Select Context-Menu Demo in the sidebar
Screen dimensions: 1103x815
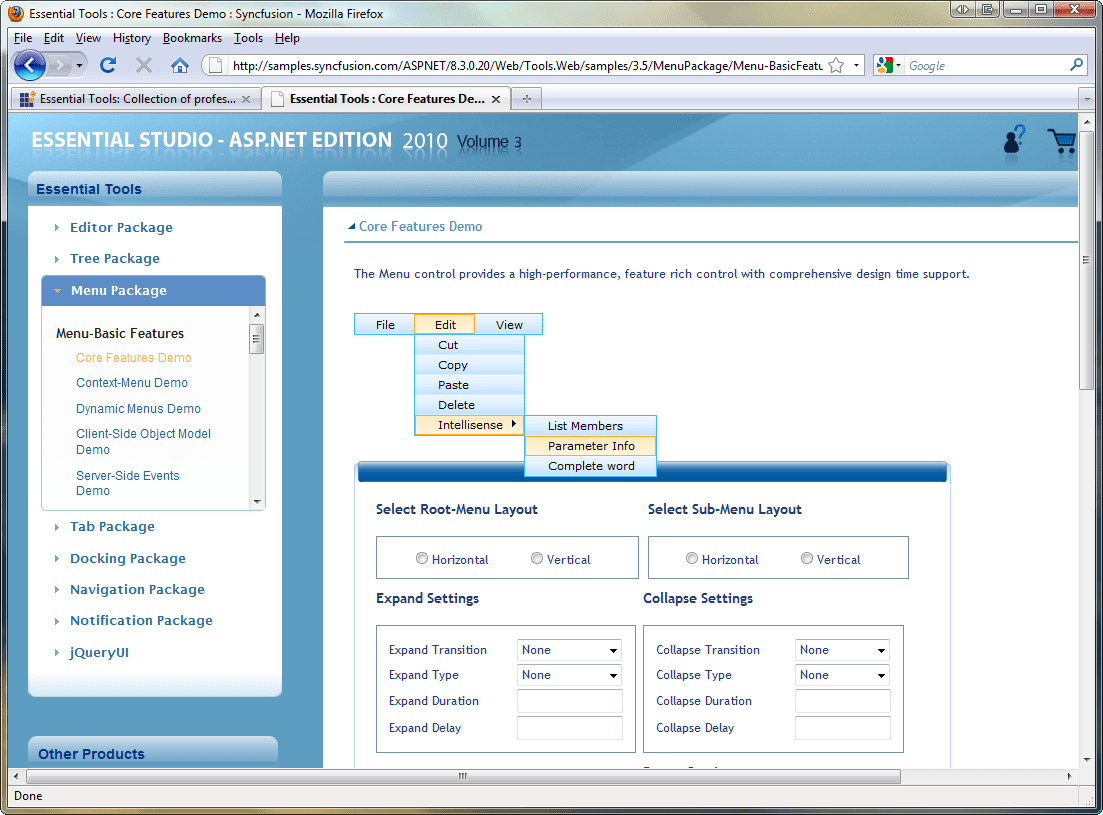click(x=131, y=382)
